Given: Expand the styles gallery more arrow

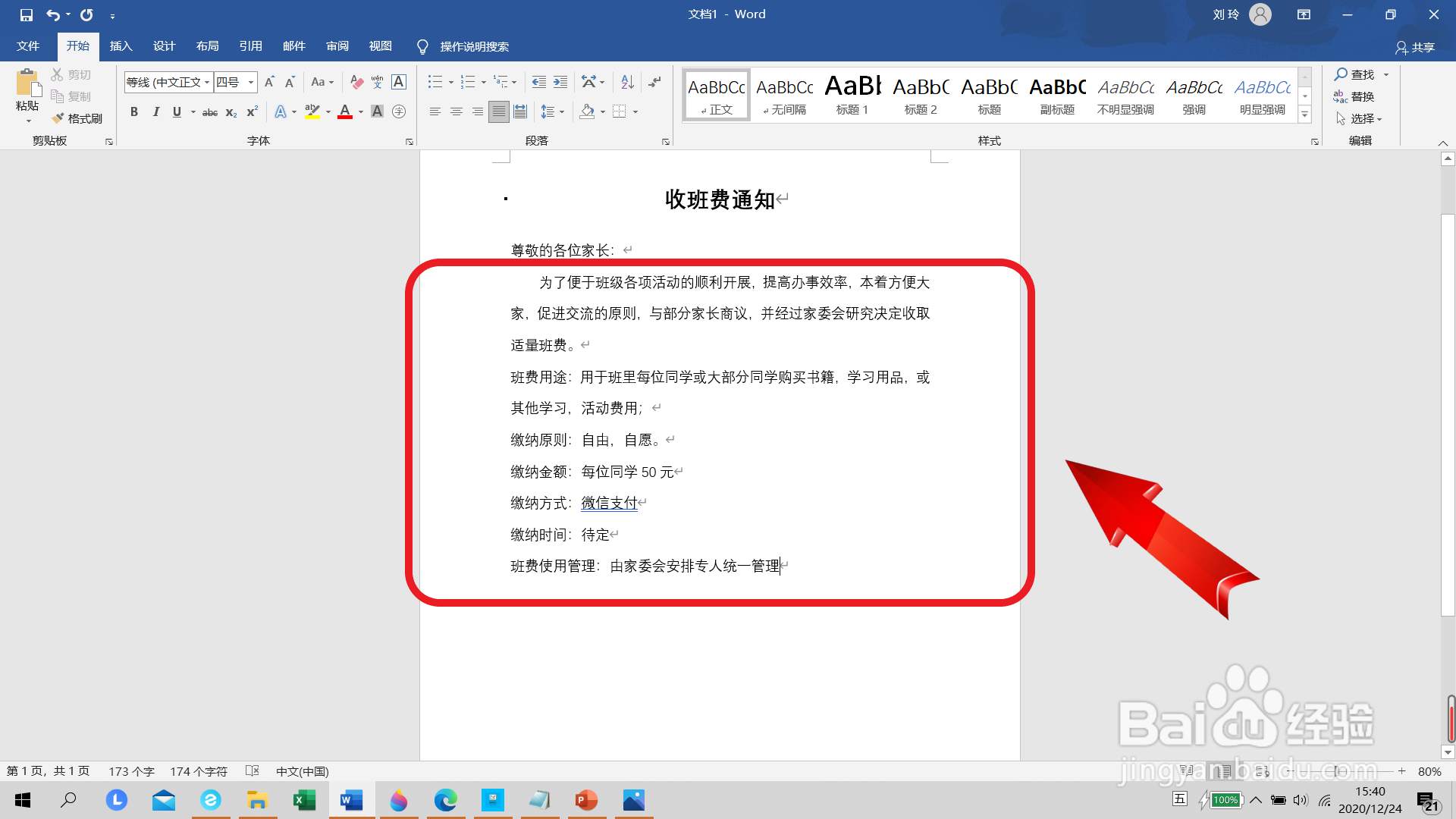Looking at the screenshot, I should 1305,115.
